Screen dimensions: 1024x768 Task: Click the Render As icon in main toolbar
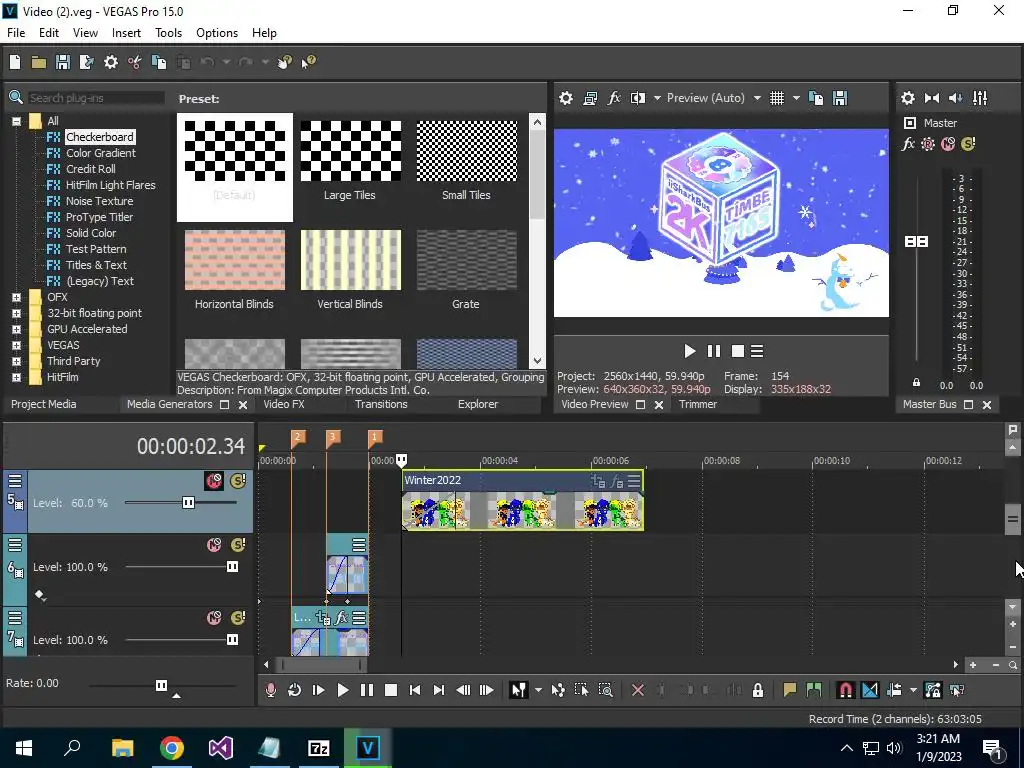86,62
